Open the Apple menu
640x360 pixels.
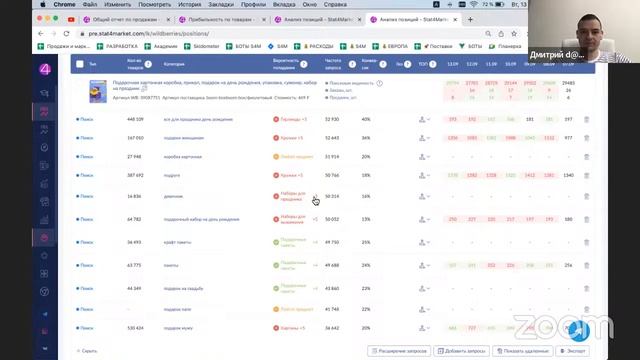tap(42, 4)
